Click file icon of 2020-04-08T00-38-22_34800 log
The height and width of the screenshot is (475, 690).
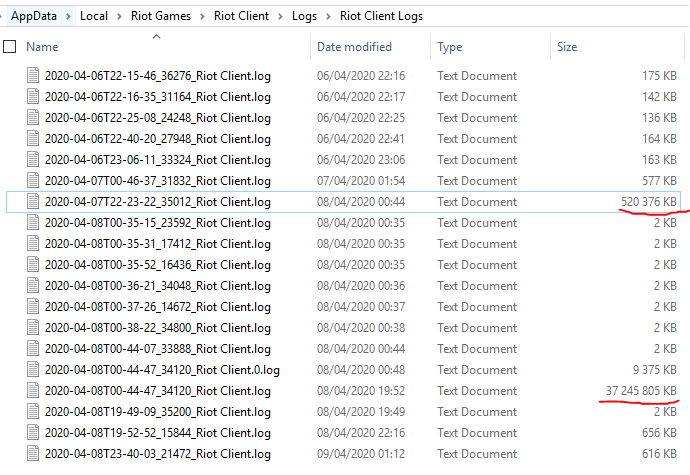click(x=33, y=328)
